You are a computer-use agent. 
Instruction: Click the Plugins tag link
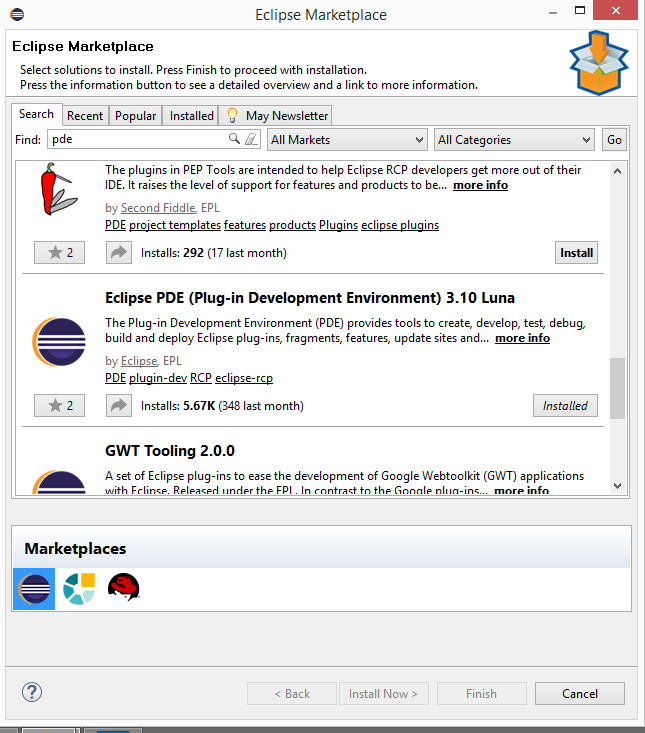[338, 225]
